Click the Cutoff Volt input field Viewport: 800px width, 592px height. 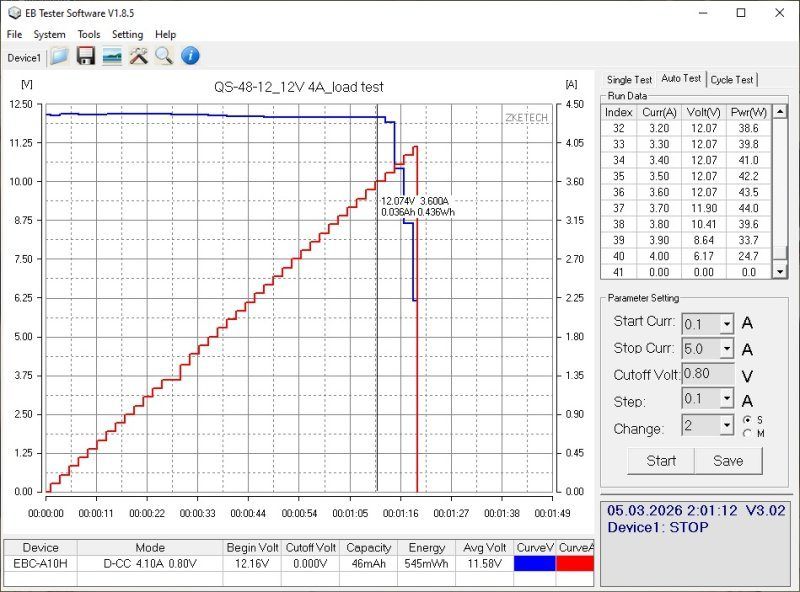(x=707, y=375)
